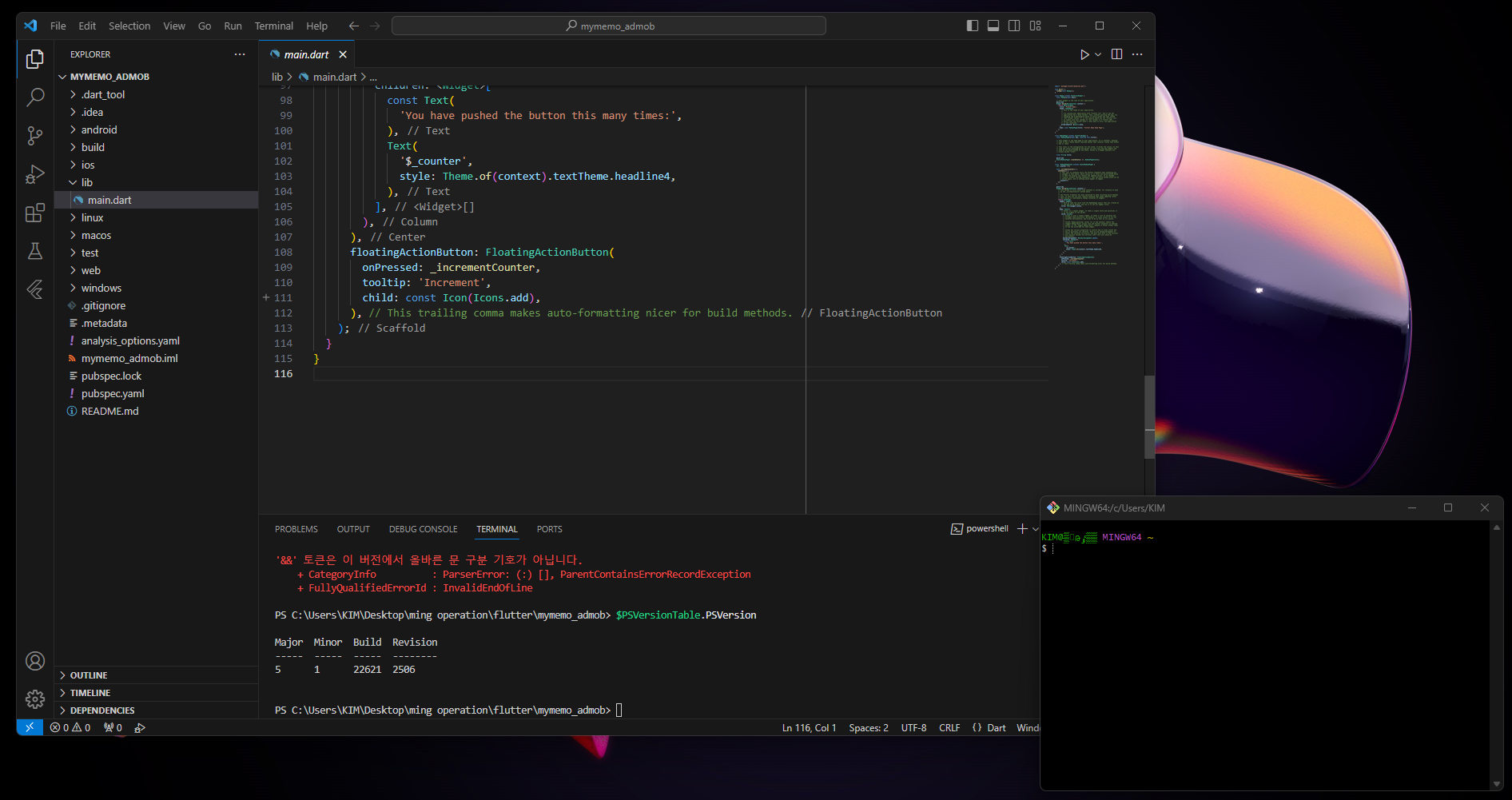Open the Testing flask view
This screenshot has width=1512, height=800.
(35, 251)
